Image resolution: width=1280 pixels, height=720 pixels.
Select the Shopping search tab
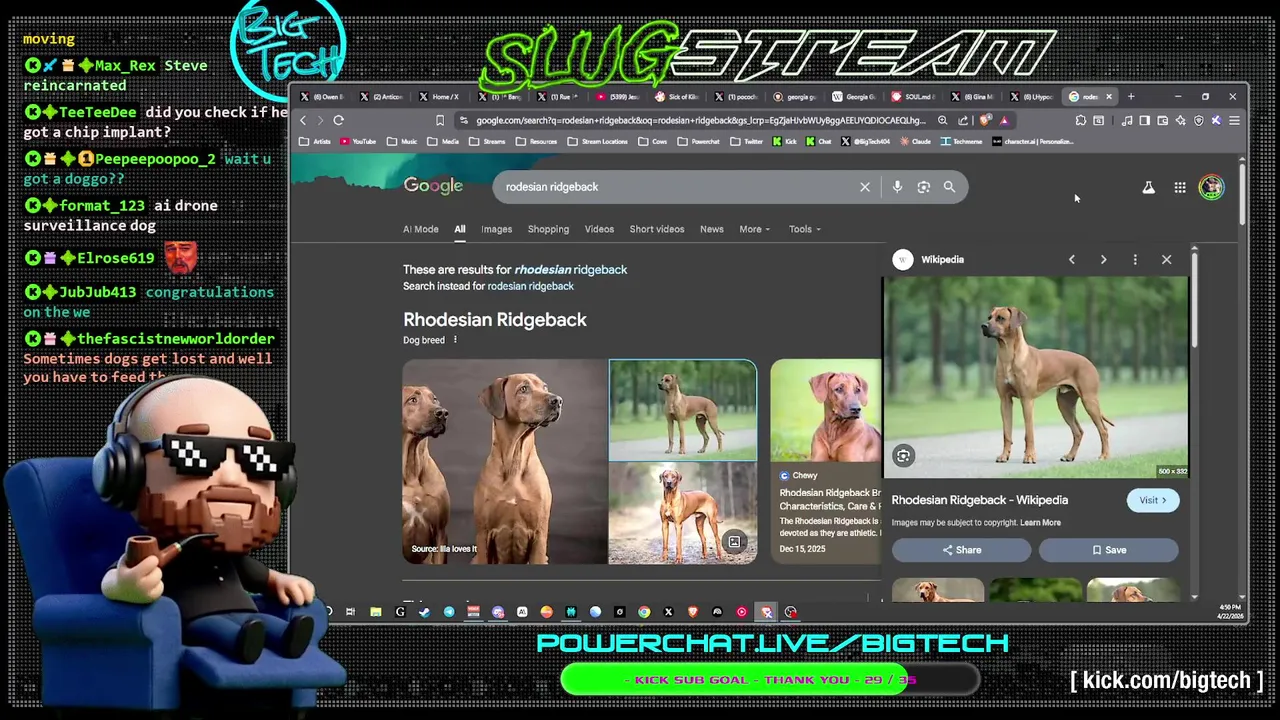click(548, 229)
